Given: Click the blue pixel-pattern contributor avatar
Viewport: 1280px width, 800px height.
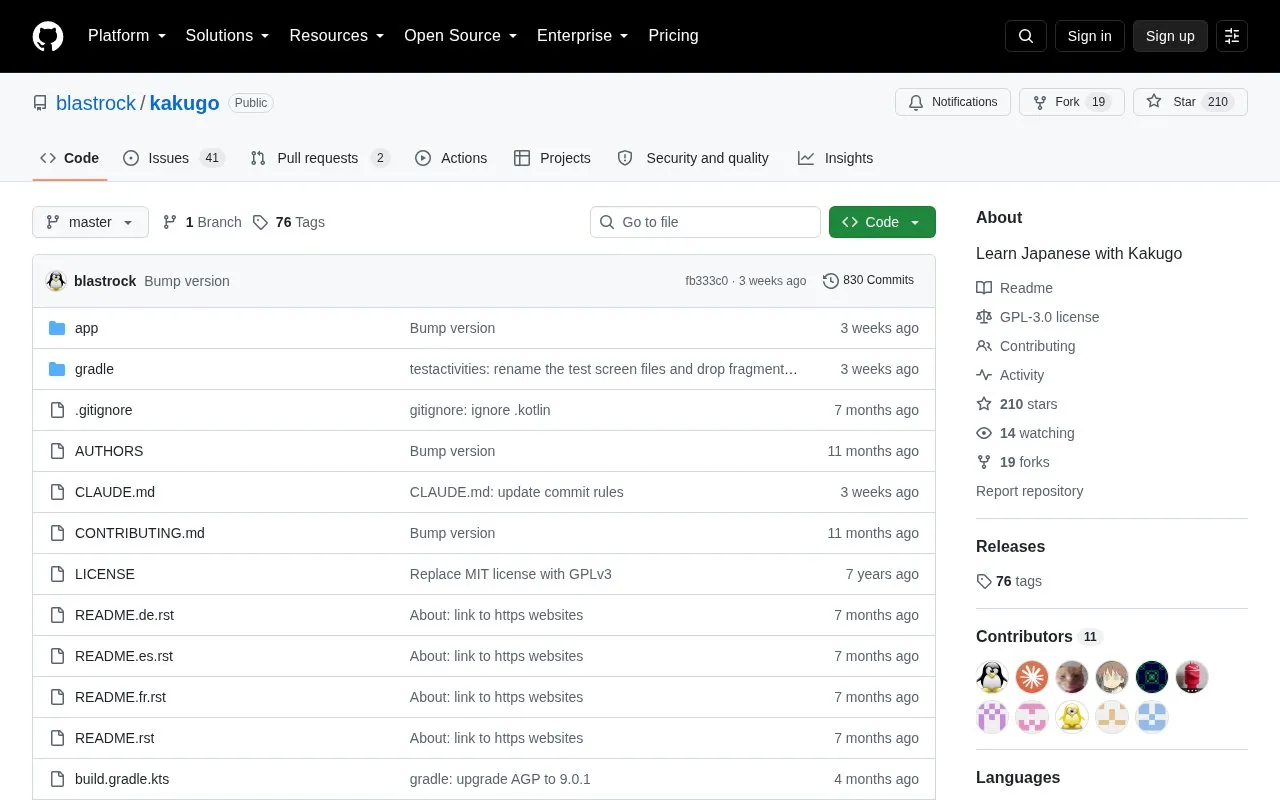Looking at the screenshot, I should click(x=1152, y=717).
